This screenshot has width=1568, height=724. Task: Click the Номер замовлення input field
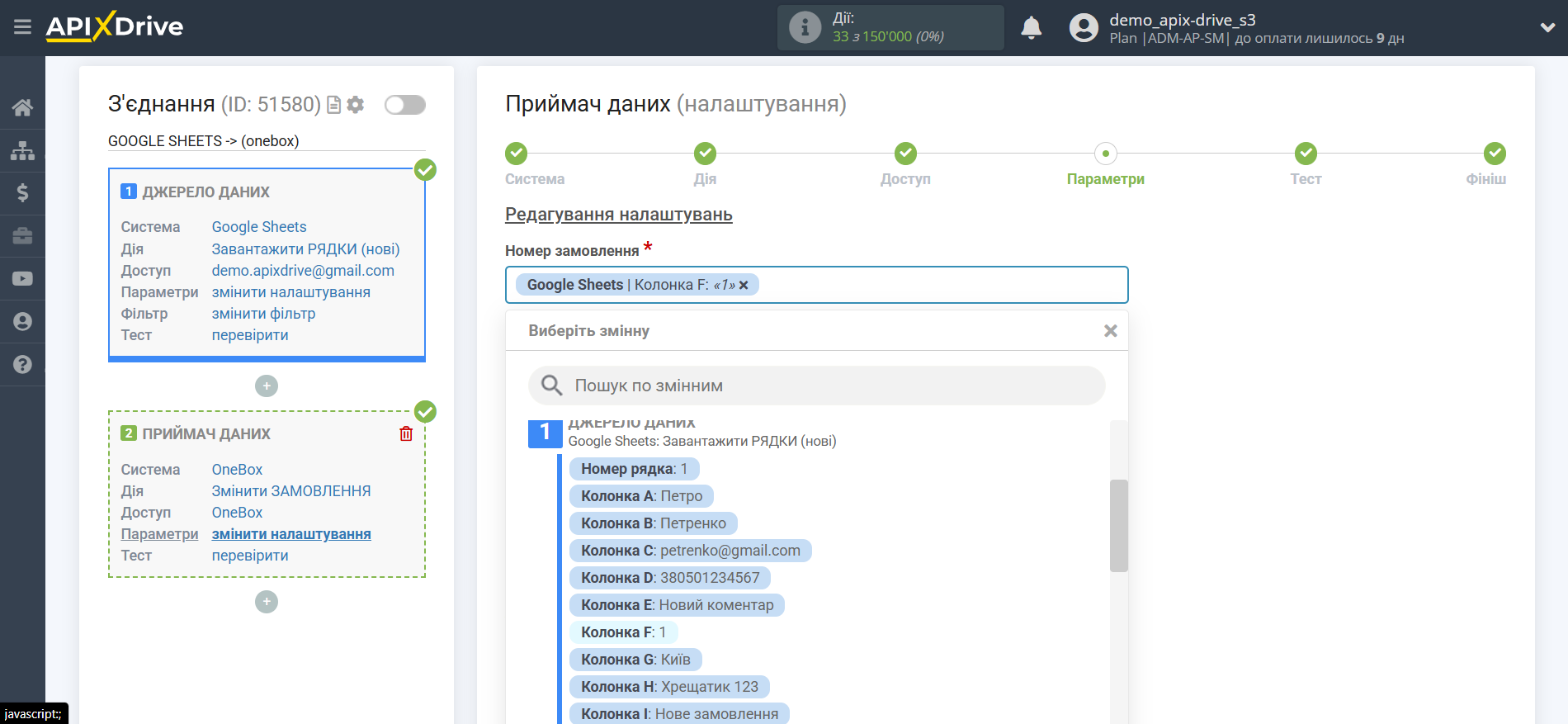pyautogui.click(x=816, y=285)
